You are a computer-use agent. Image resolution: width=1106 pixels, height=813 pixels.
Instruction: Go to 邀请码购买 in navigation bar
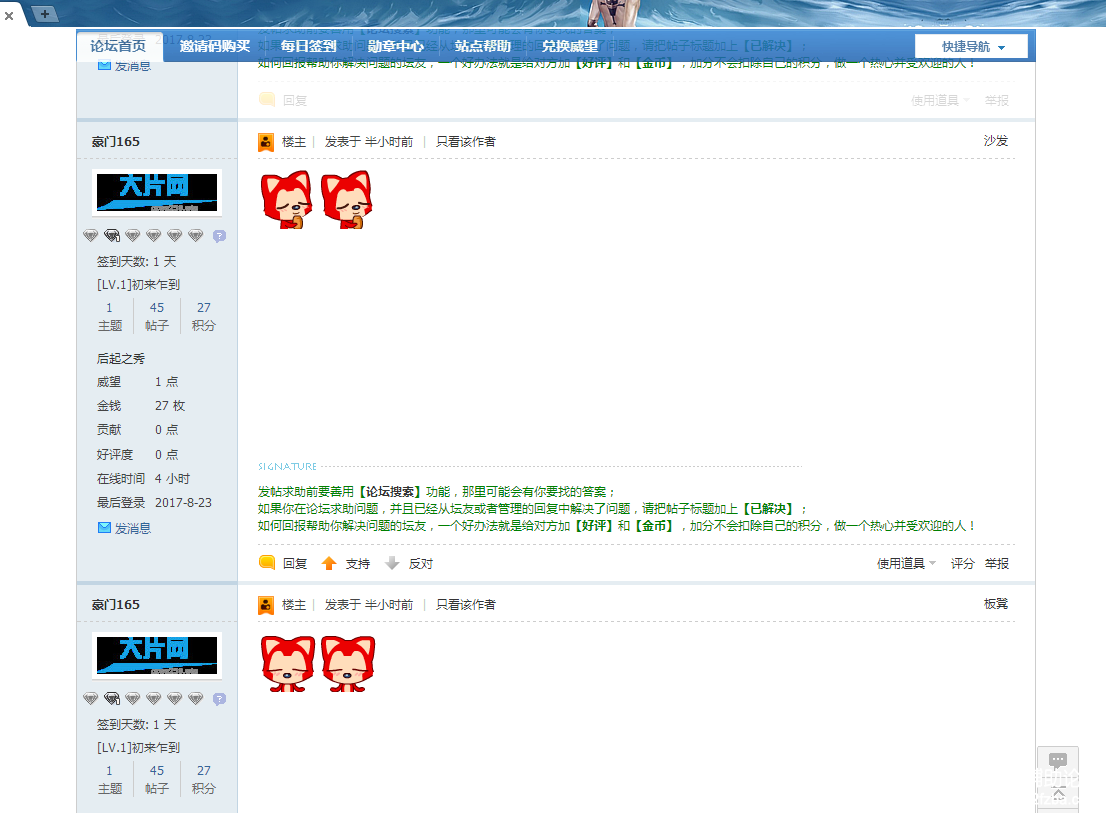215,46
